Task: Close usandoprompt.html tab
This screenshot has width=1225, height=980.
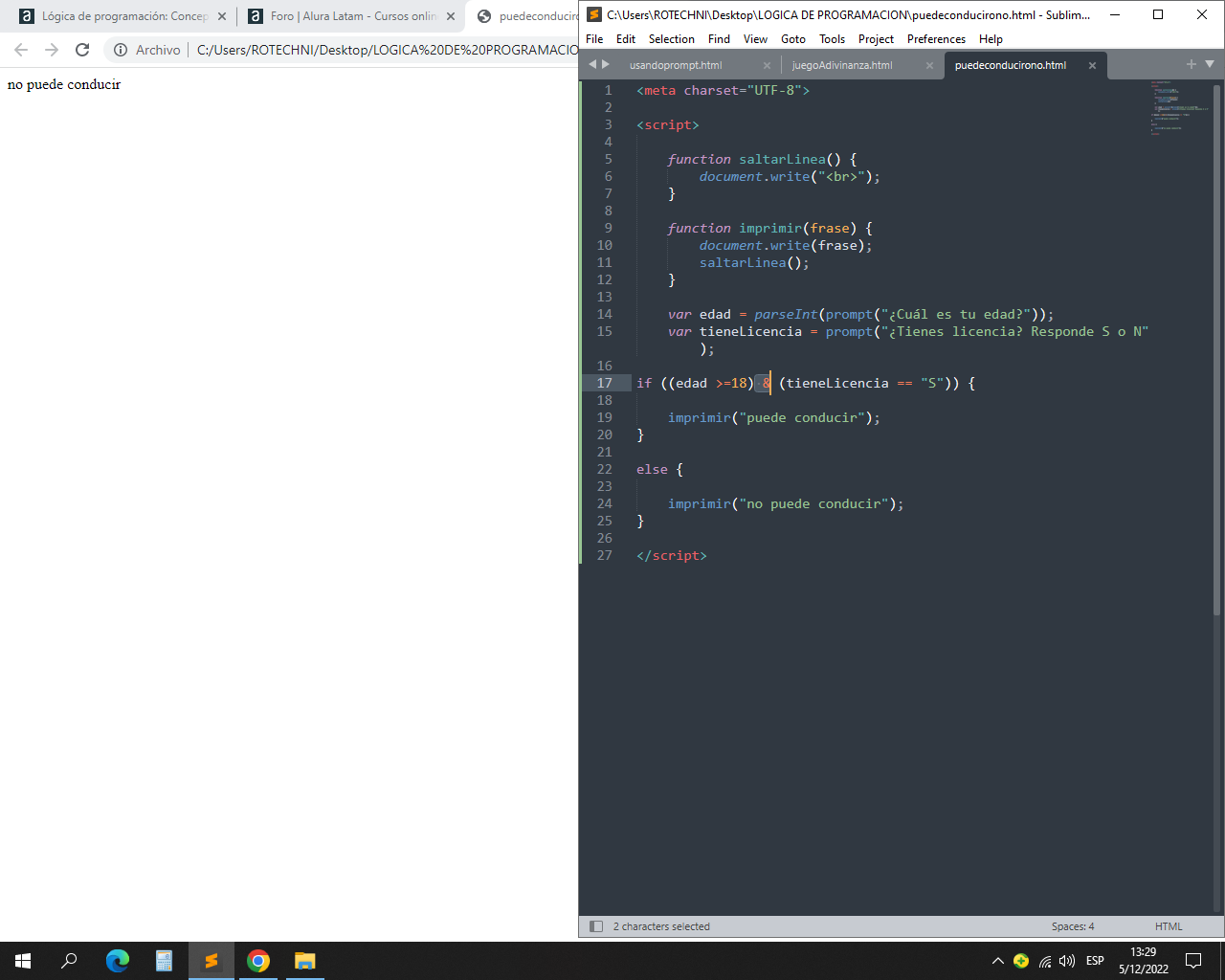Action: click(767, 65)
